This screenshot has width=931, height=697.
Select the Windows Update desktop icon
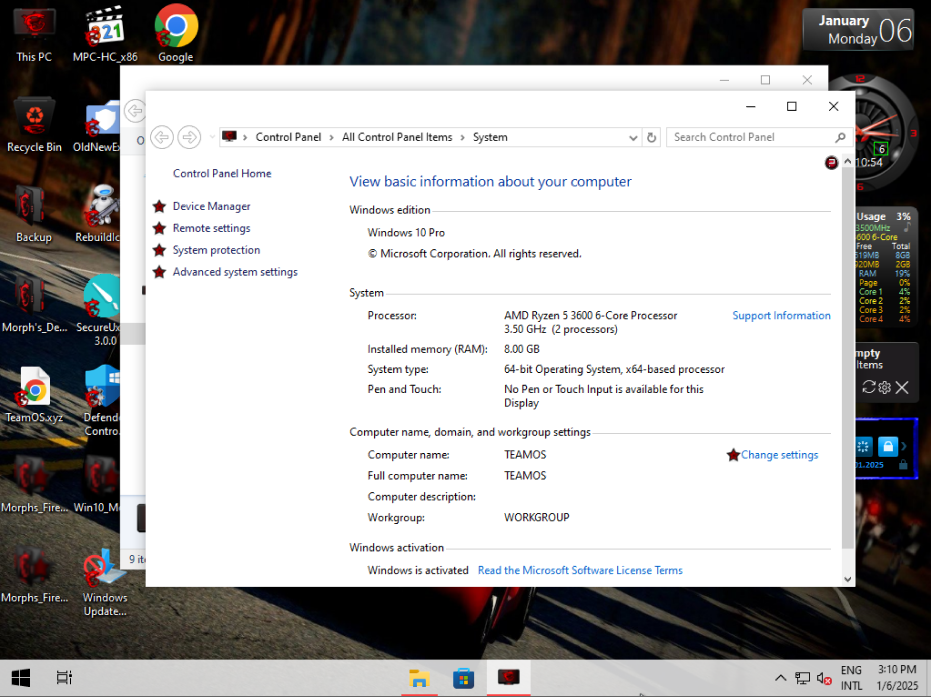pyautogui.click(x=105, y=582)
